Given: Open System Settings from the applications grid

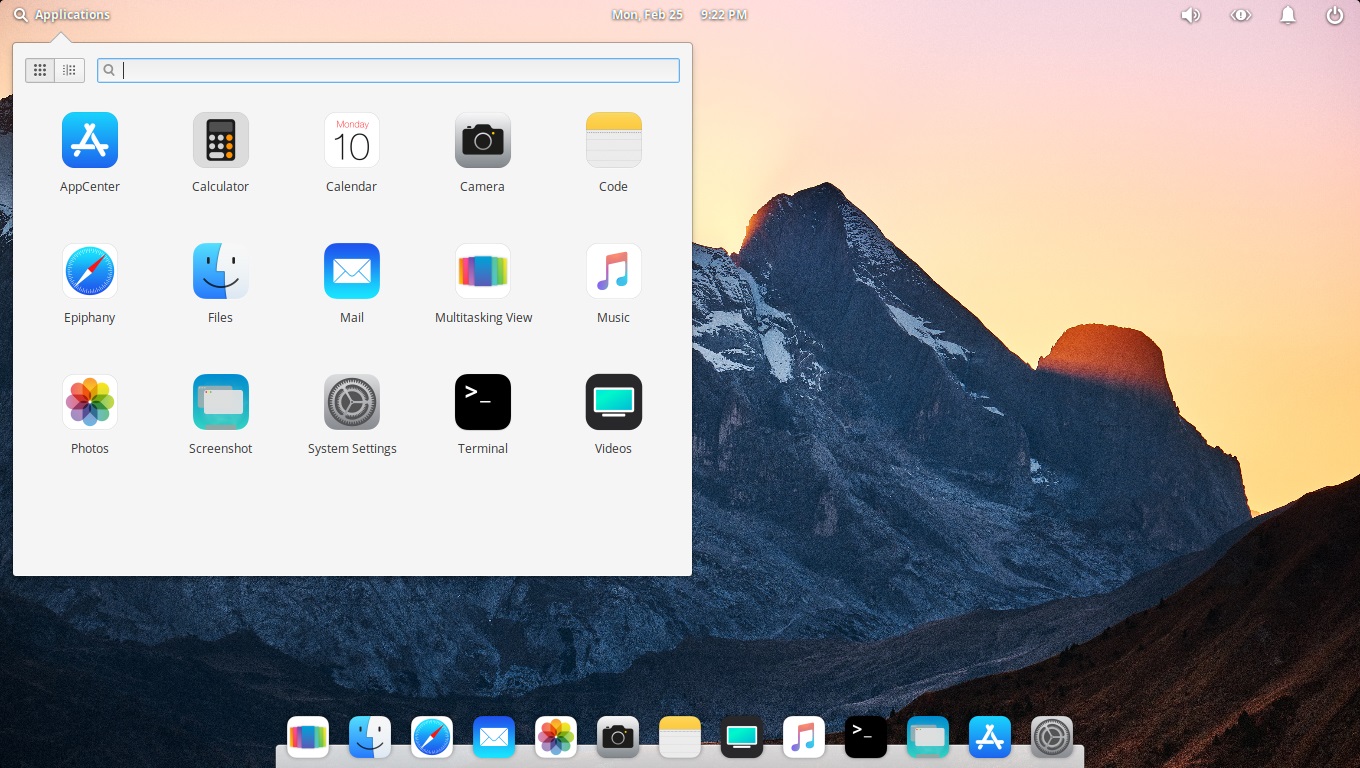Looking at the screenshot, I should [352, 414].
